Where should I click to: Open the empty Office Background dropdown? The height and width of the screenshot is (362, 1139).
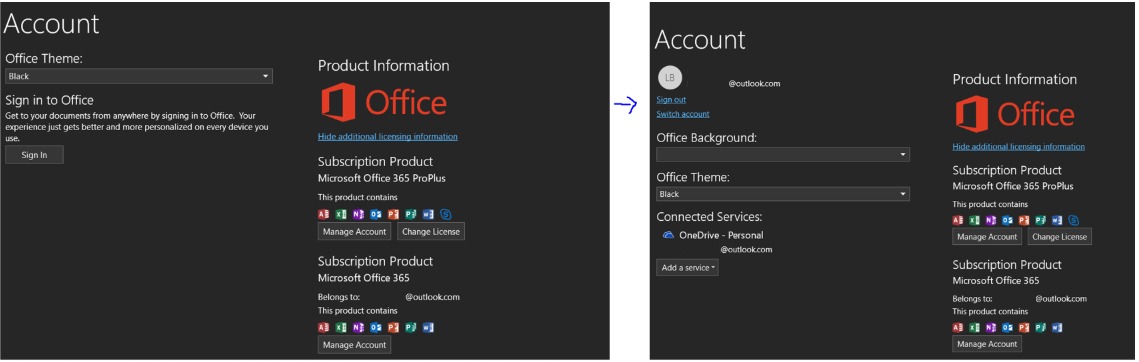(x=783, y=154)
